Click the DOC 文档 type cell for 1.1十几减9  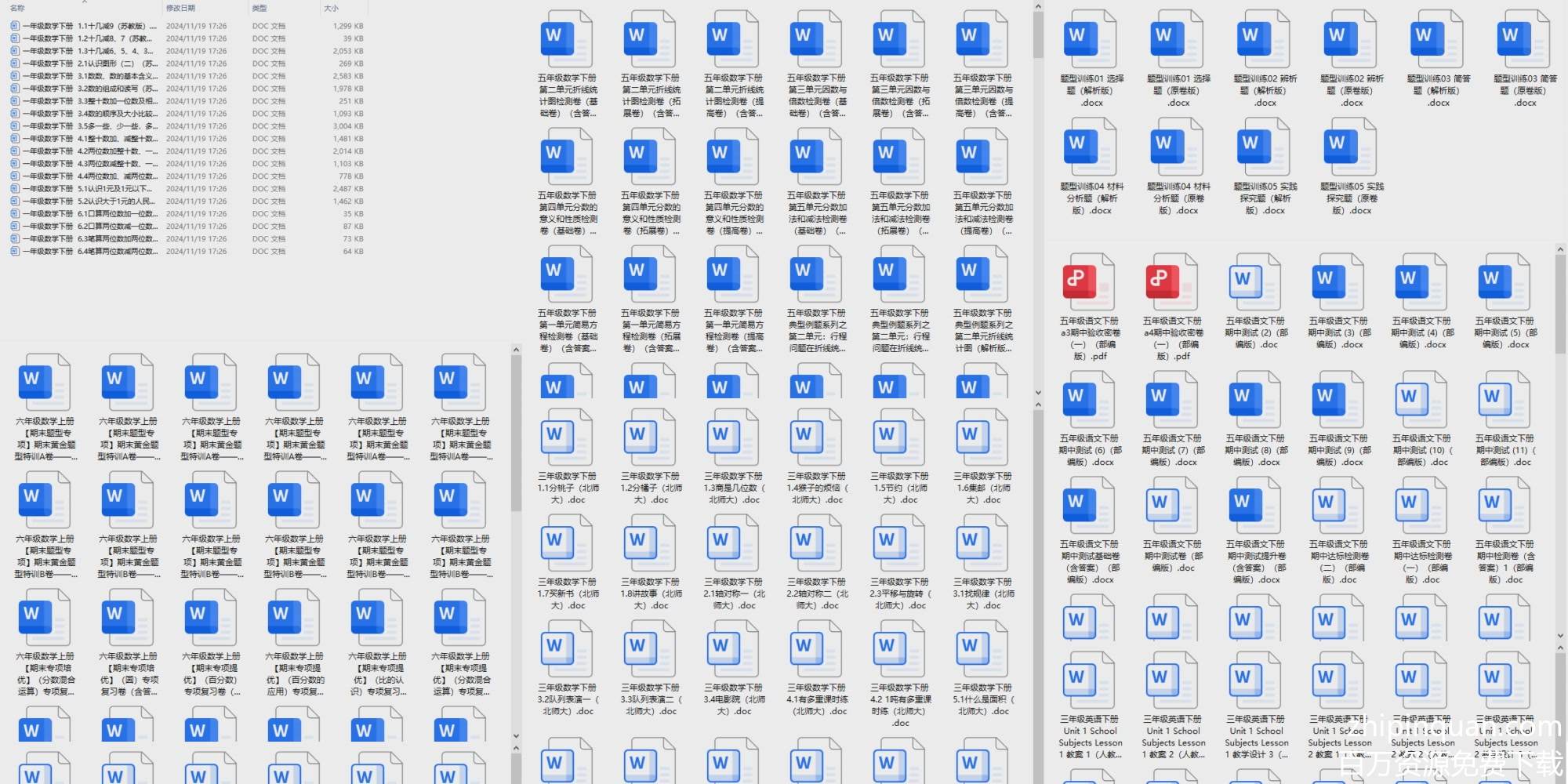pyautogui.click(x=269, y=26)
